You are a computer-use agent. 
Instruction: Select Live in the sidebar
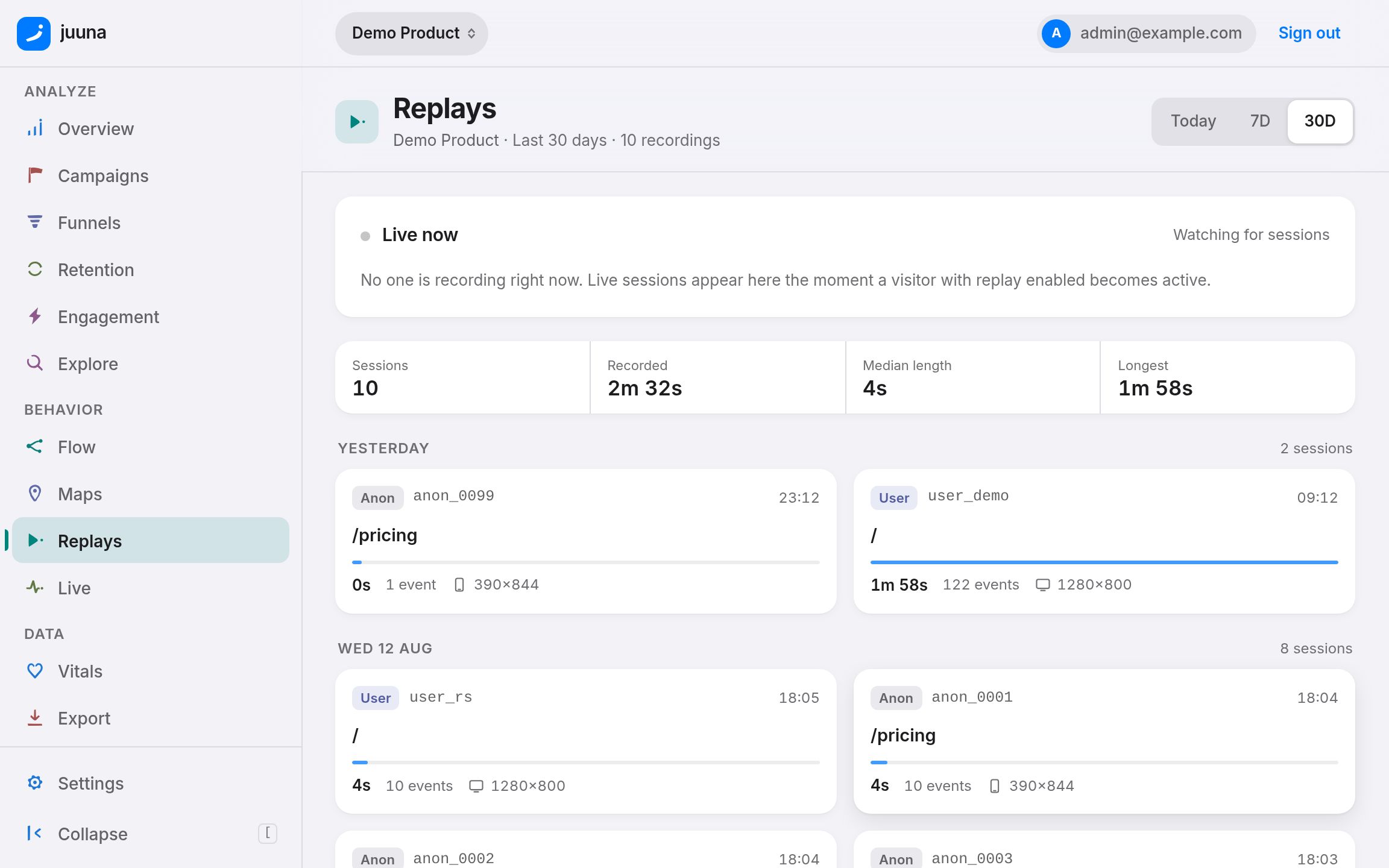(151, 588)
